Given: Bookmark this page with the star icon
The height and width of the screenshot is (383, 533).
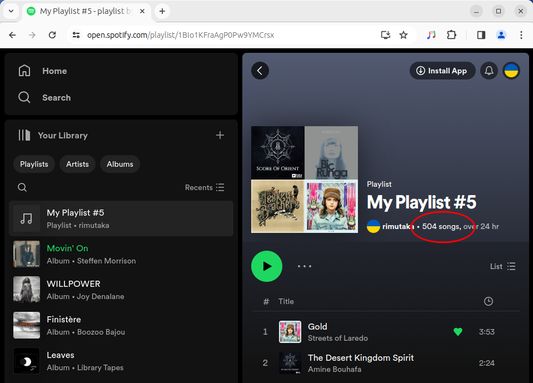Looking at the screenshot, I should click(403, 35).
